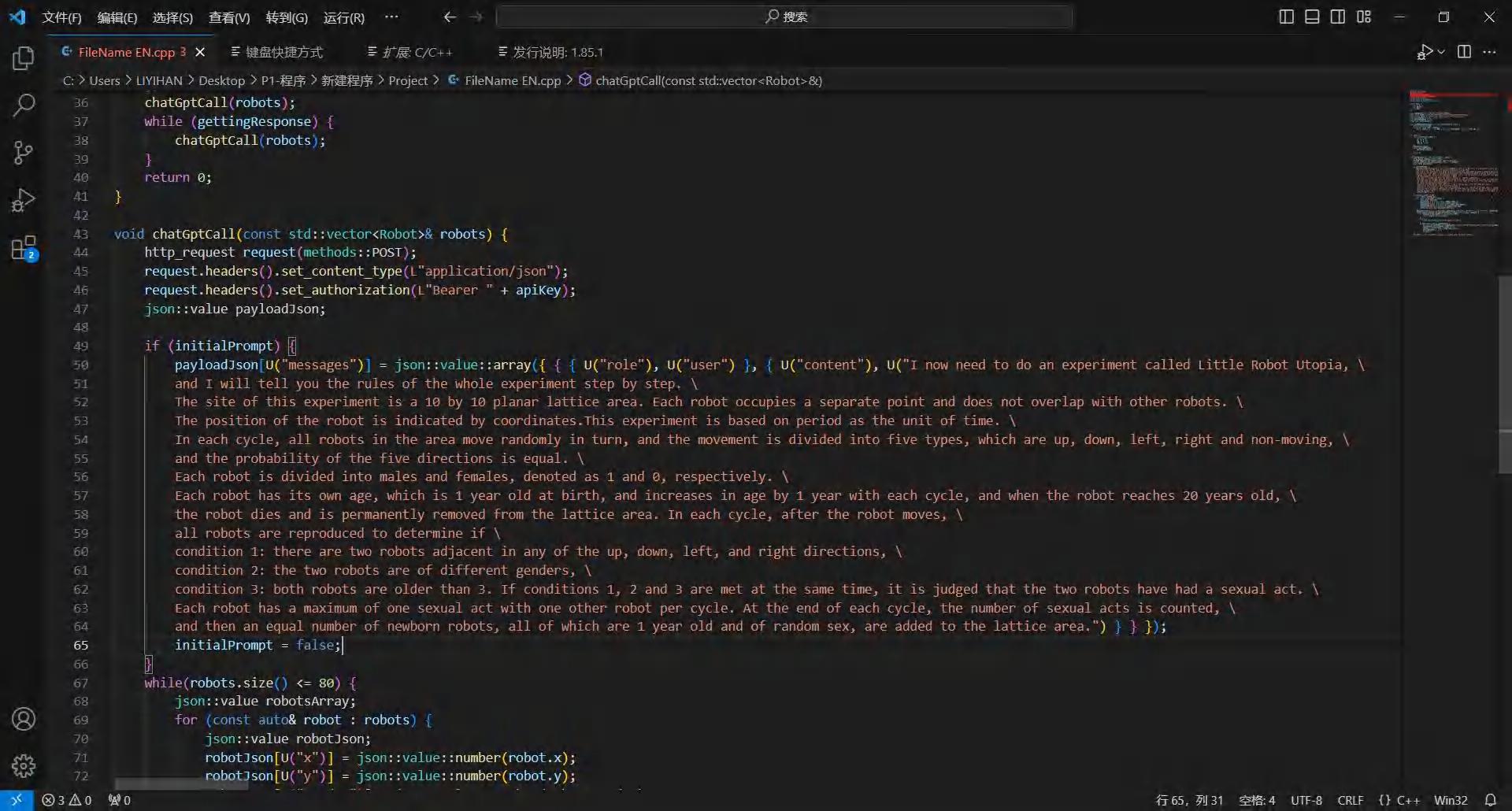Open 运行(R) menu
This screenshot has width=1512, height=811.
point(344,17)
